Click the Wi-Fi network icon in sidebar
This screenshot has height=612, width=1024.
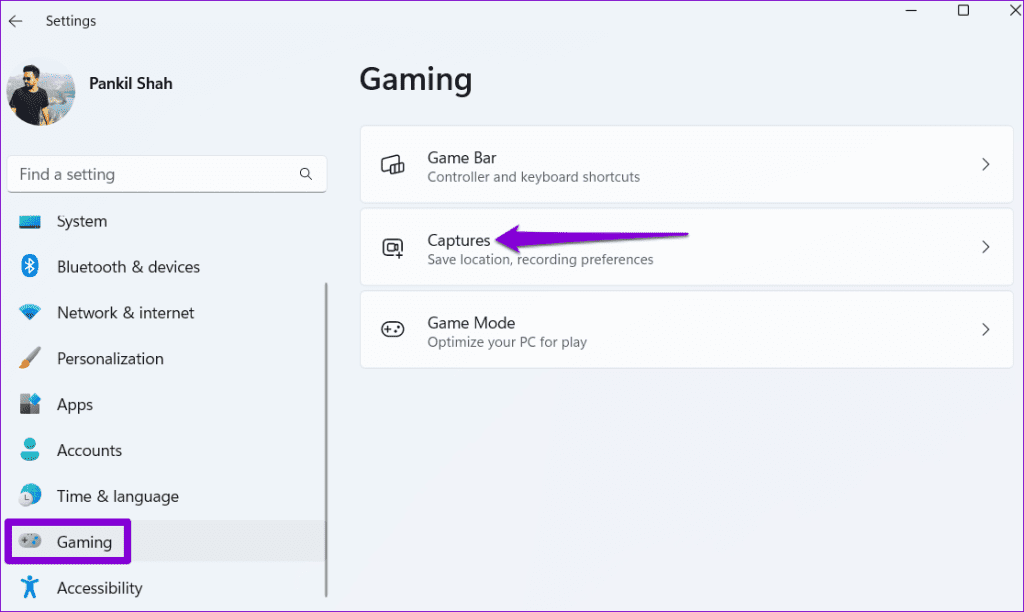[x=30, y=313]
